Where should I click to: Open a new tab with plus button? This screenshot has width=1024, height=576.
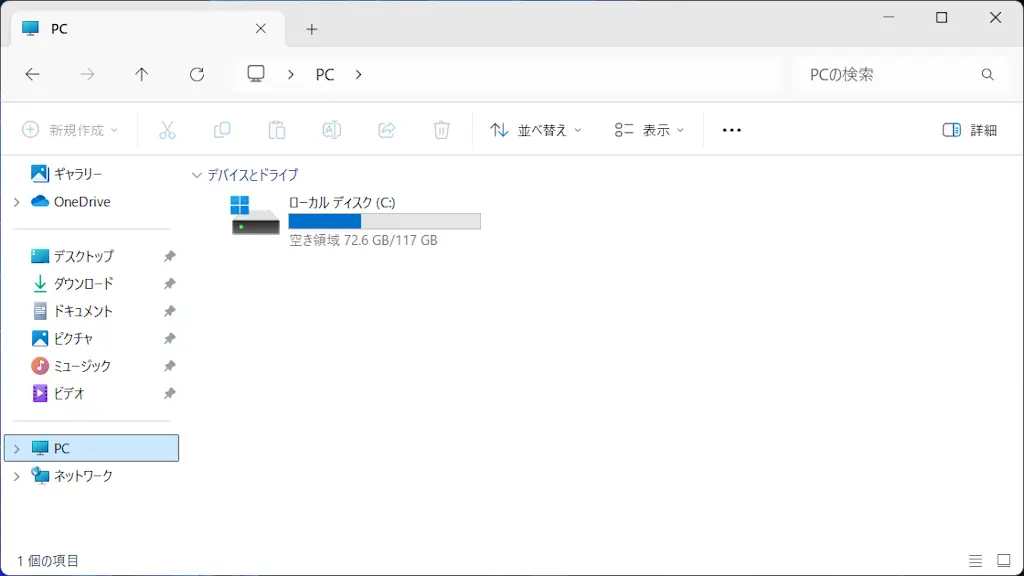(311, 29)
